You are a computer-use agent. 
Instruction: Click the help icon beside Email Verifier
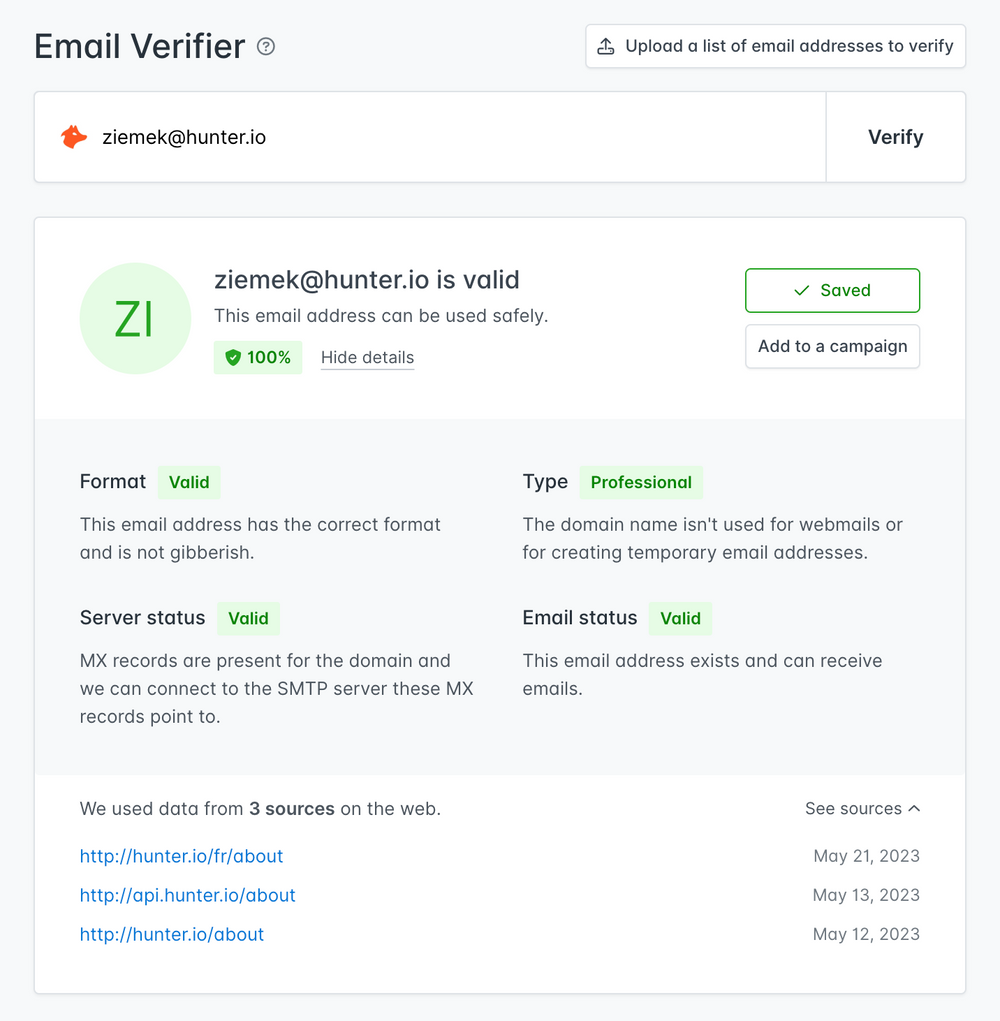(x=265, y=46)
